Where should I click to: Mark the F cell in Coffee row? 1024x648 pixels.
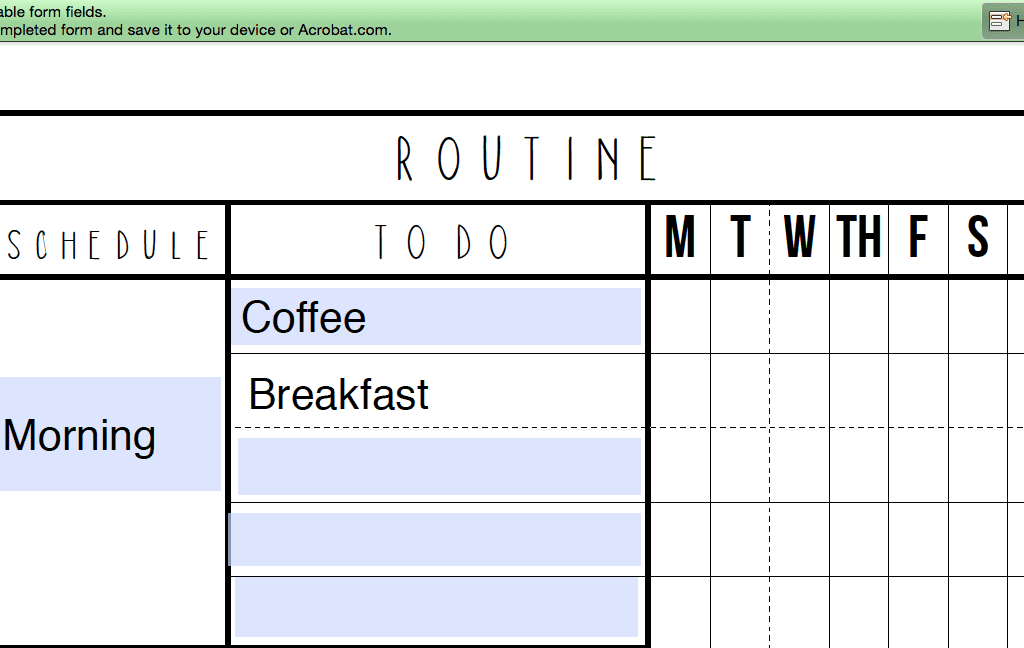918,317
